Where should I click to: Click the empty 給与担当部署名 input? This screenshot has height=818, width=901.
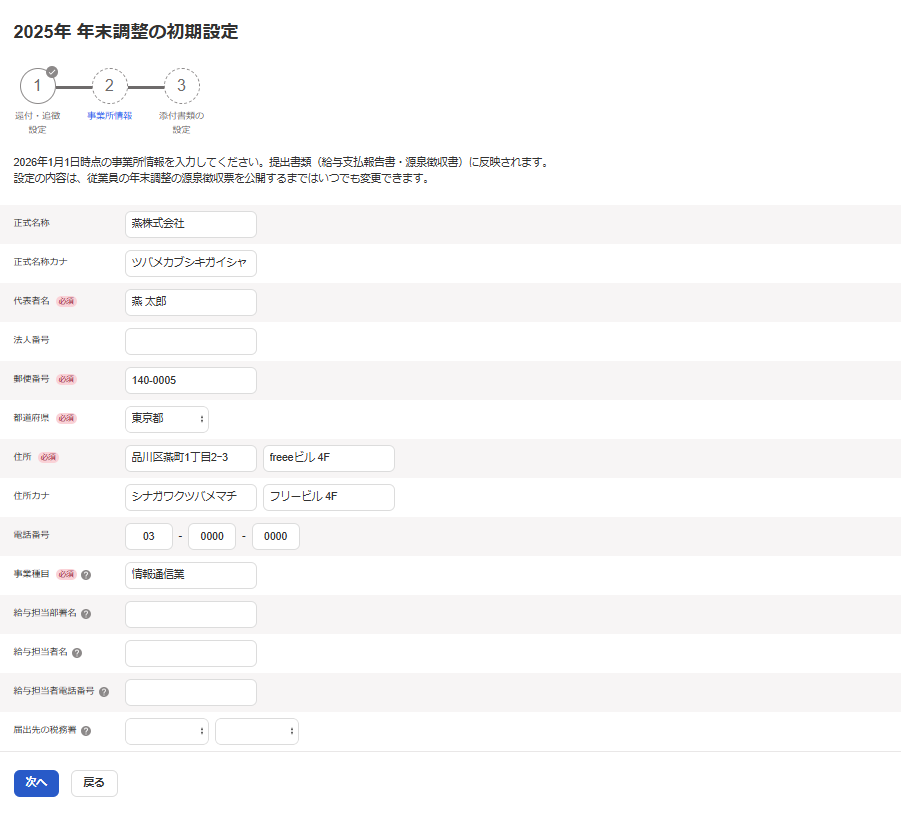[x=191, y=614]
